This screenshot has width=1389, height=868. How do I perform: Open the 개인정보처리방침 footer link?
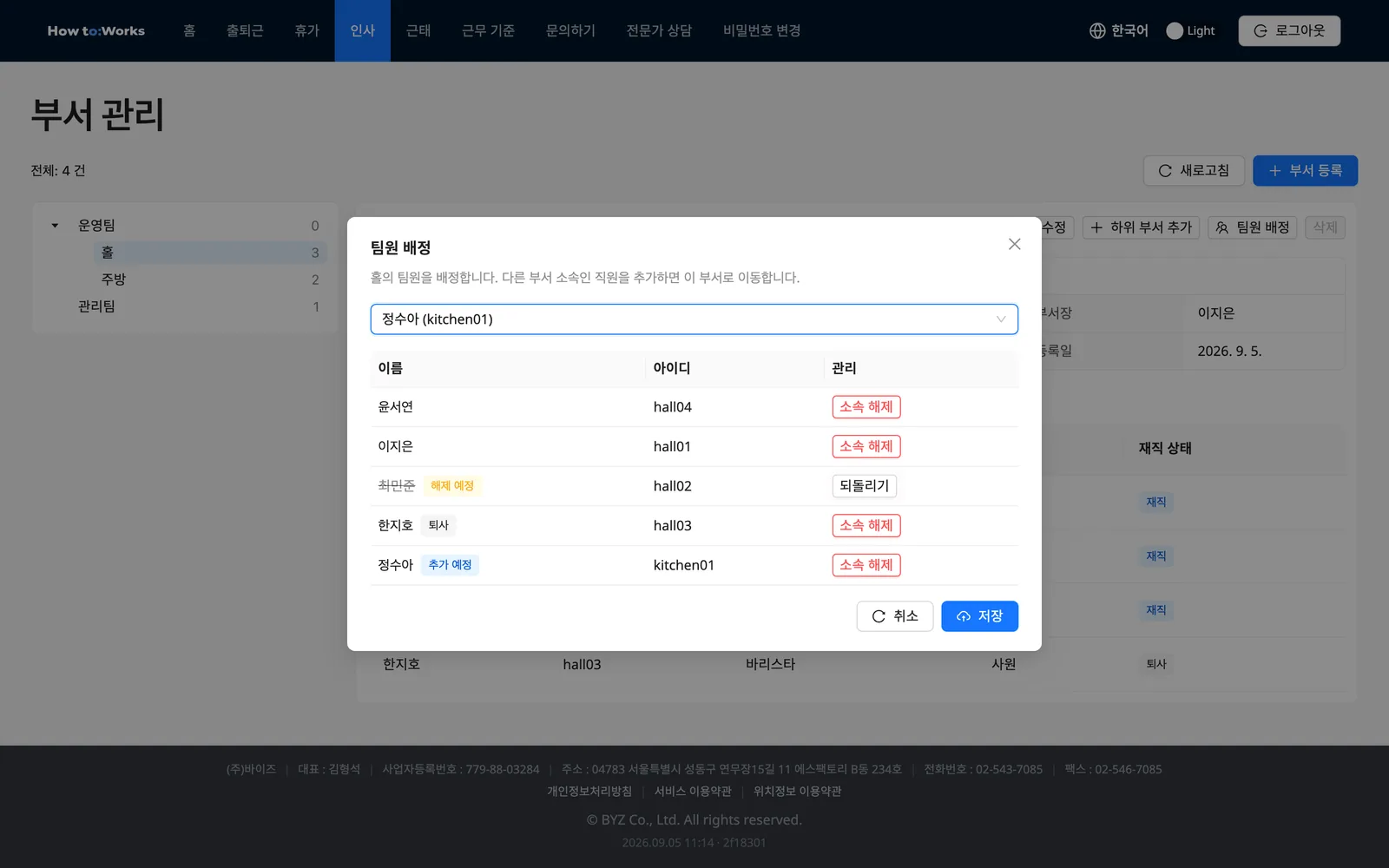(589, 792)
